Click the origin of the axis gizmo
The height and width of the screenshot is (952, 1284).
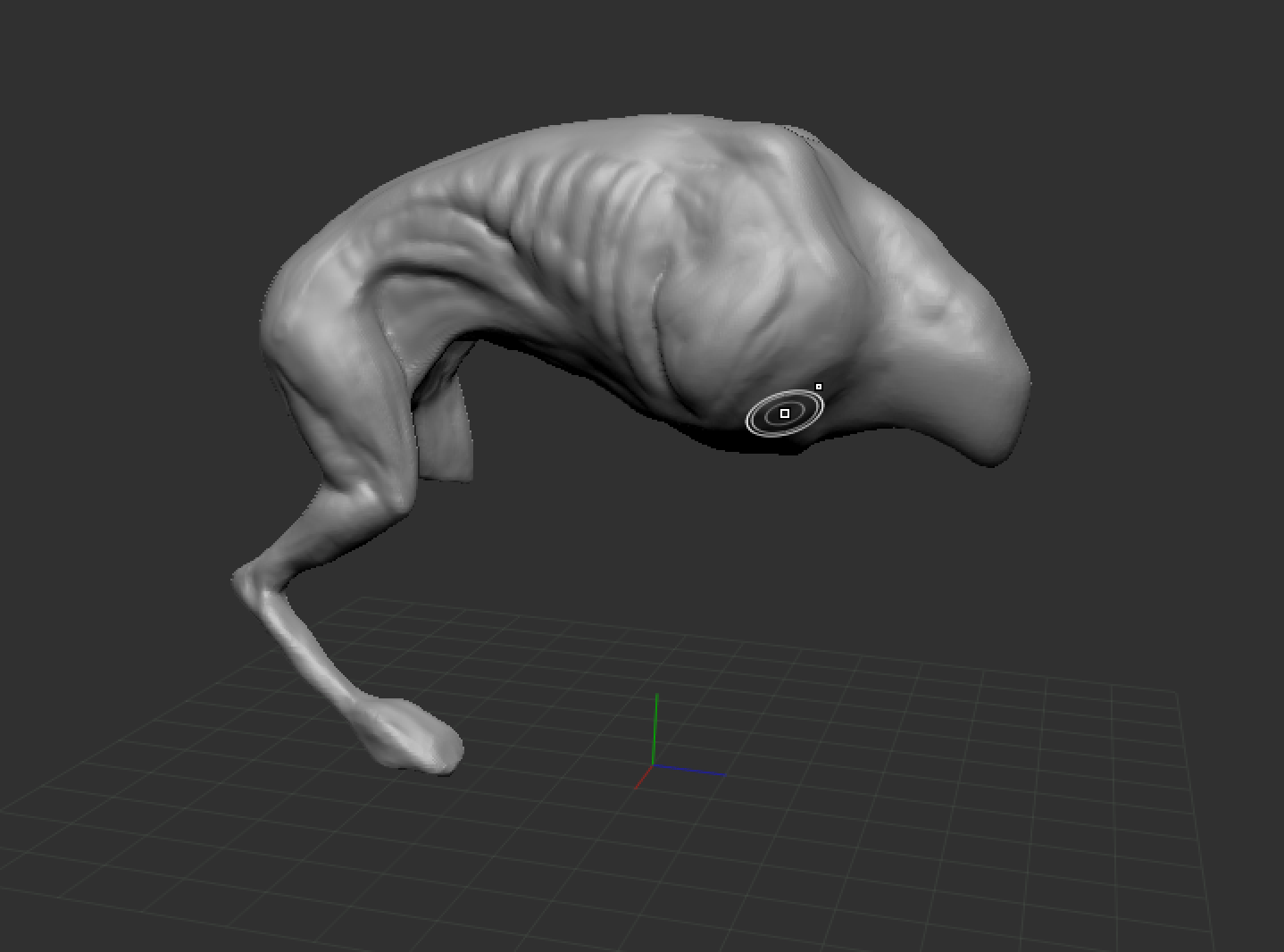point(654,765)
